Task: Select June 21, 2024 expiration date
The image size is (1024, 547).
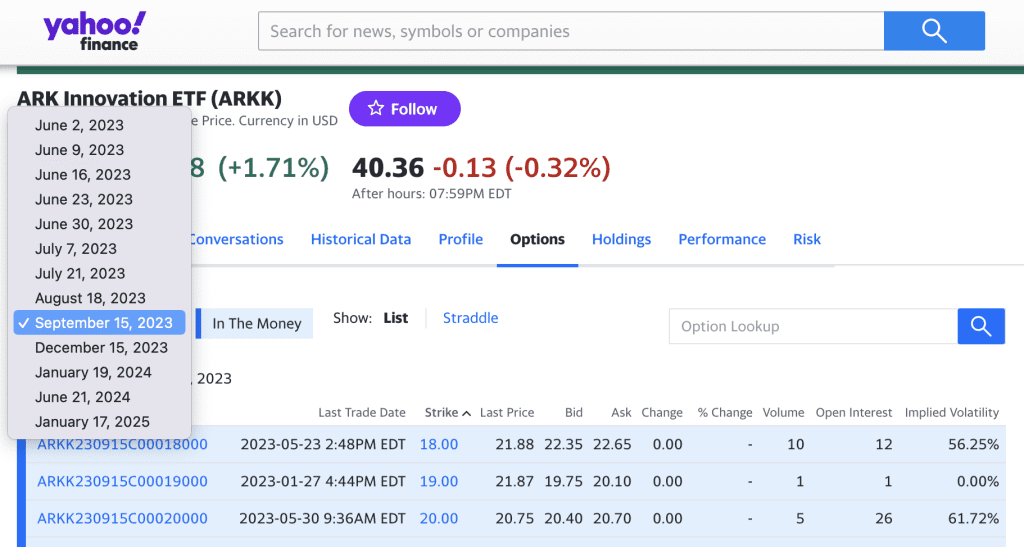Action: [x=99, y=397]
